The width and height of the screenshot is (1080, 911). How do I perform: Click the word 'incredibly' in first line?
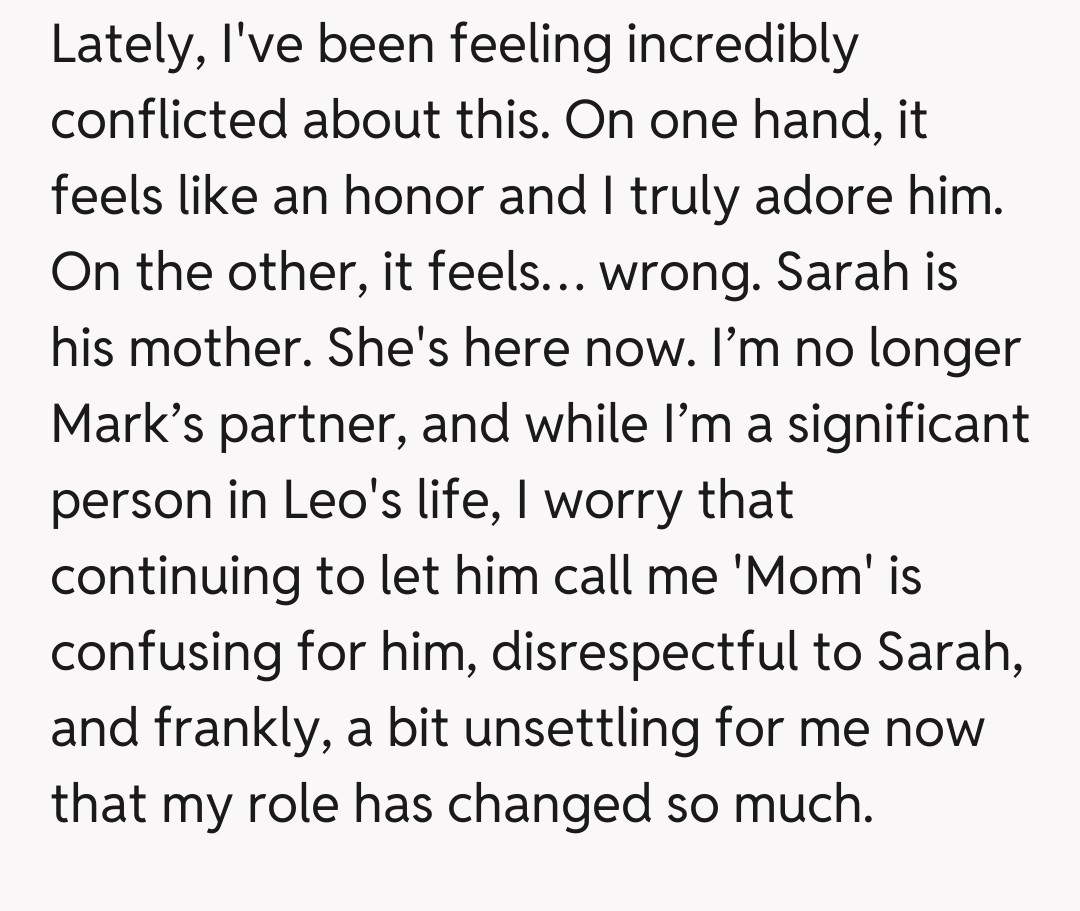[742, 46]
